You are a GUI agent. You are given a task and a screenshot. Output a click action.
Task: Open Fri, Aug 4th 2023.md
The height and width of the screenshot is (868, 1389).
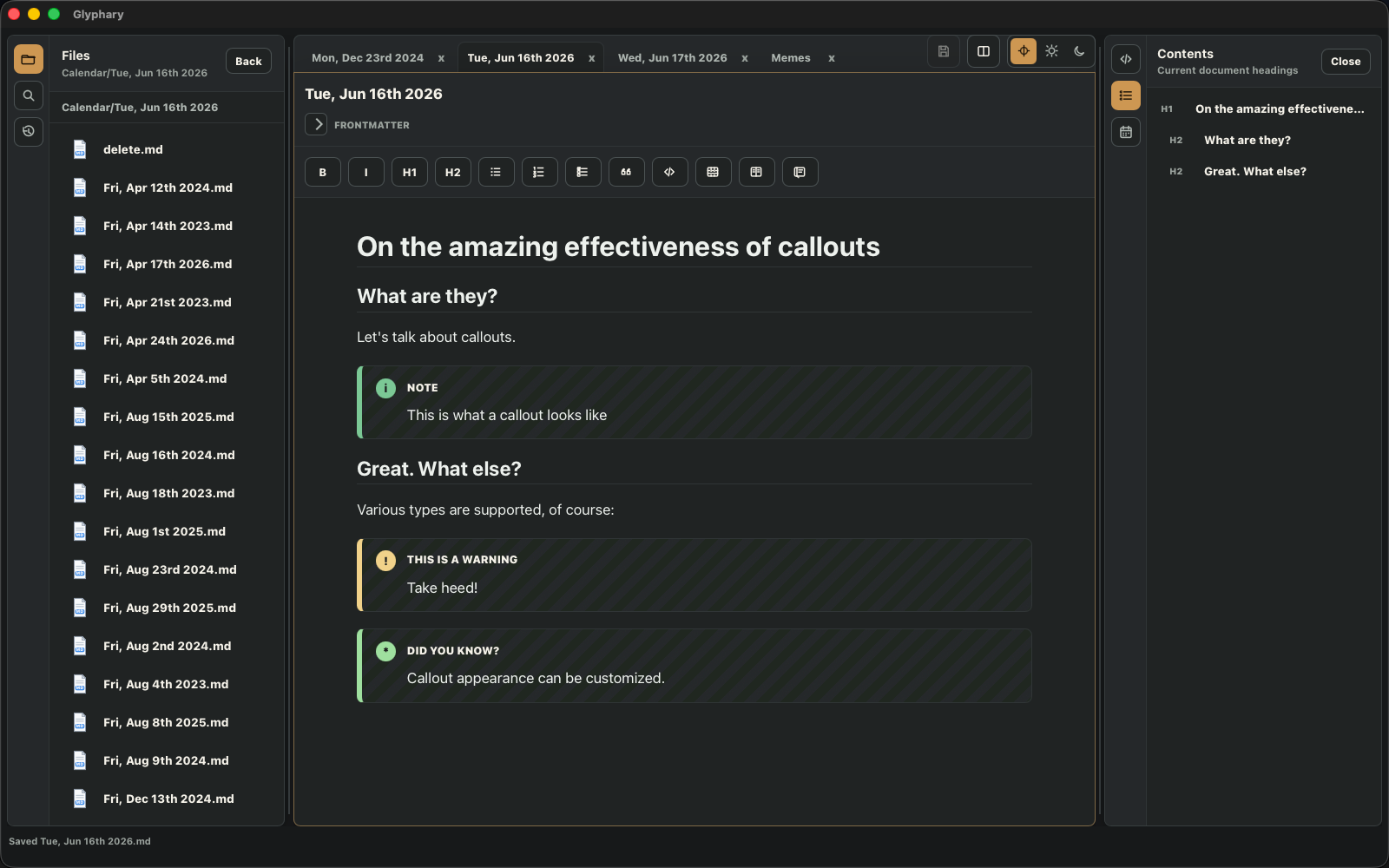[167, 684]
